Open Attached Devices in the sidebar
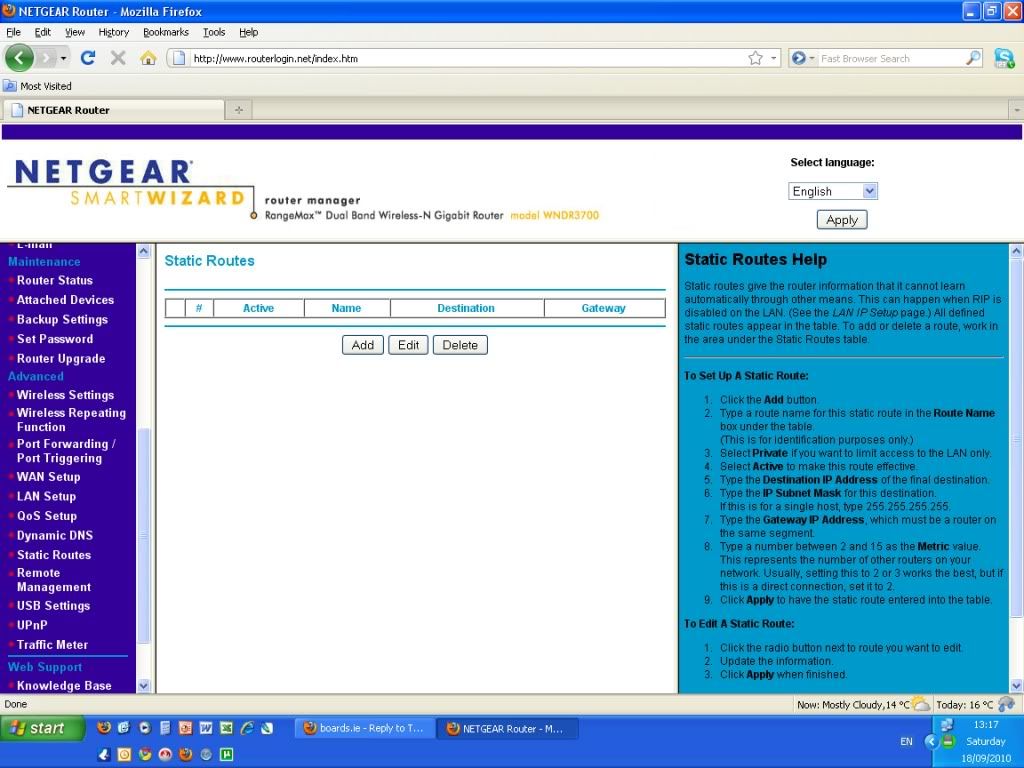This screenshot has height=768, width=1024. [65, 300]
